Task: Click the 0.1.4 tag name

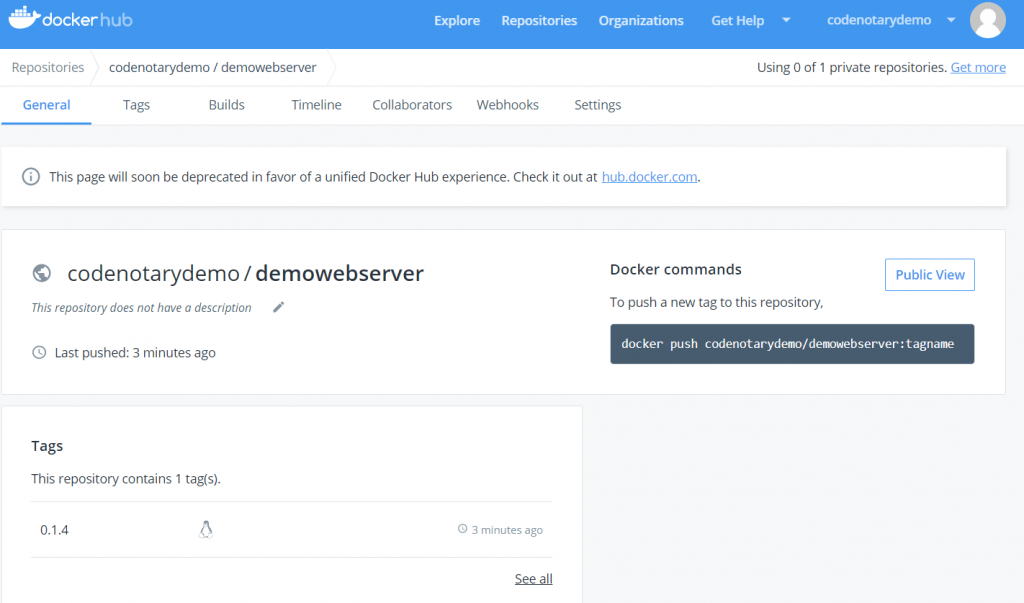Action: pos(54,530)
